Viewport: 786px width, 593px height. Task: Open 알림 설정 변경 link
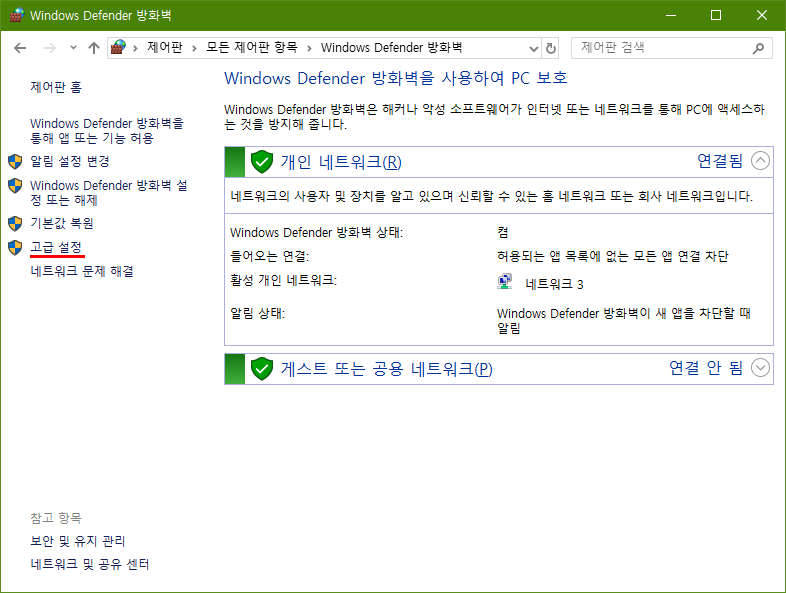tap(70, 161)
